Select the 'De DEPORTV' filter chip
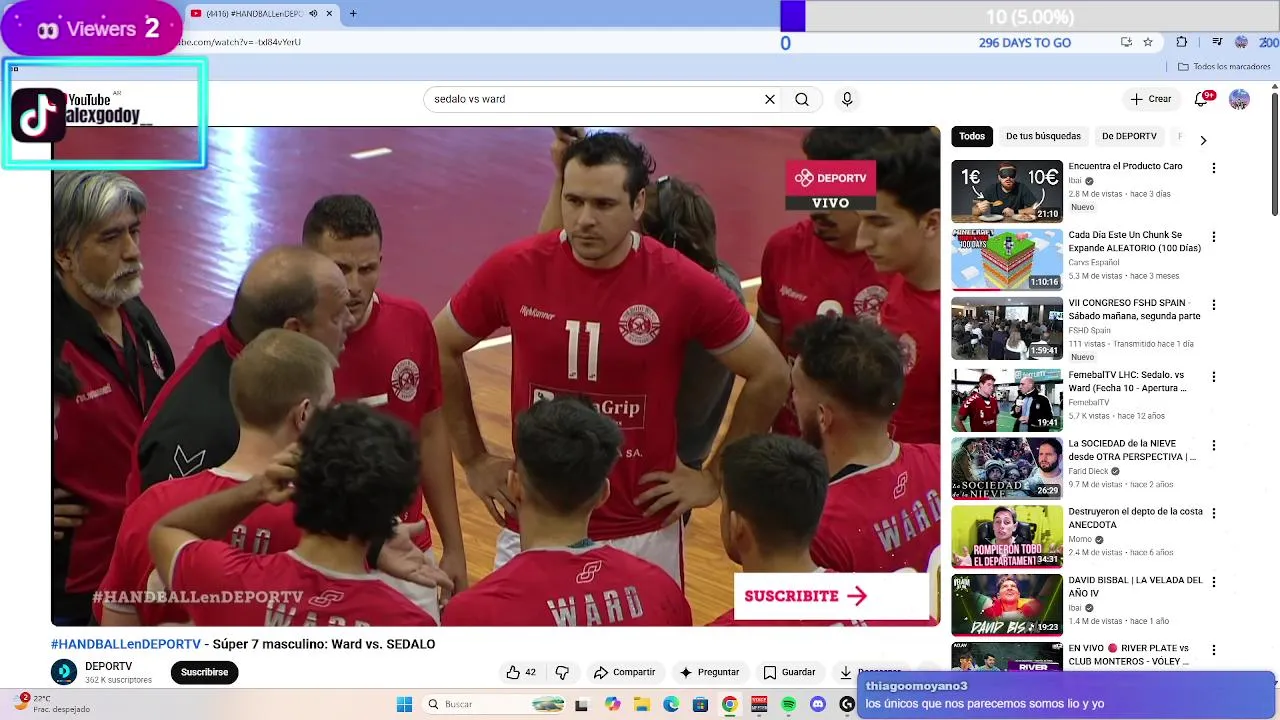Image resolution: width=1280 pixels, height=720 pixels. (x=1129, y=136)
